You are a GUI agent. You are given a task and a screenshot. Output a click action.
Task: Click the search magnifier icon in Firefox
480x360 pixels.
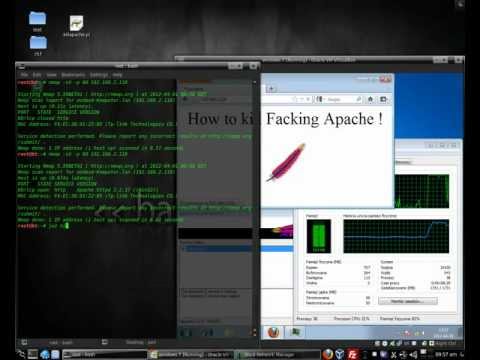click(359, 99)
